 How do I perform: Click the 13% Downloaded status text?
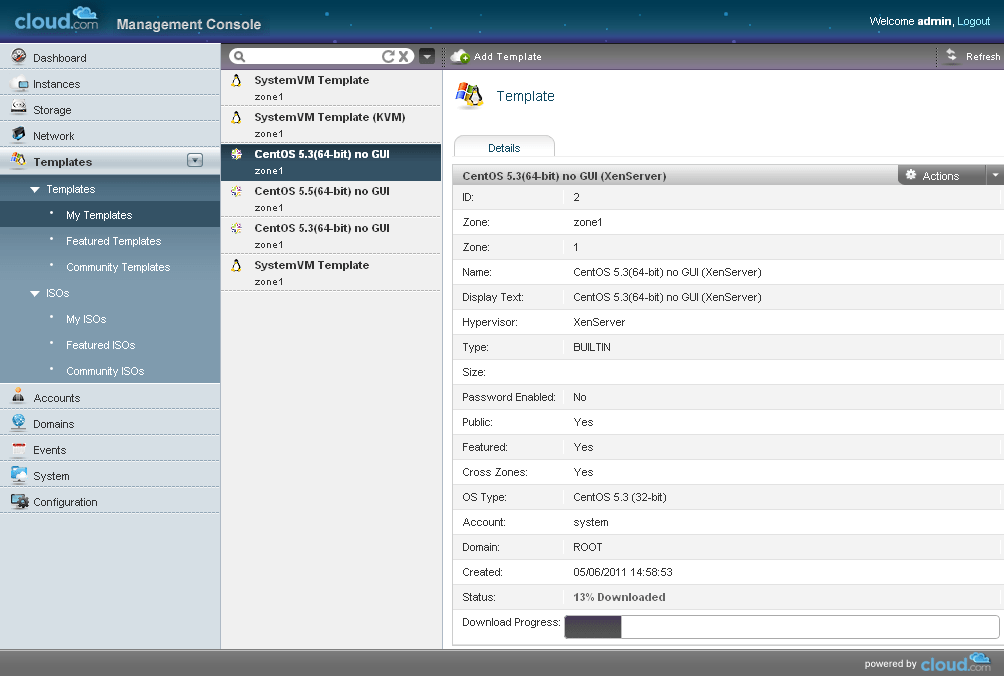[x=619, y=597]
